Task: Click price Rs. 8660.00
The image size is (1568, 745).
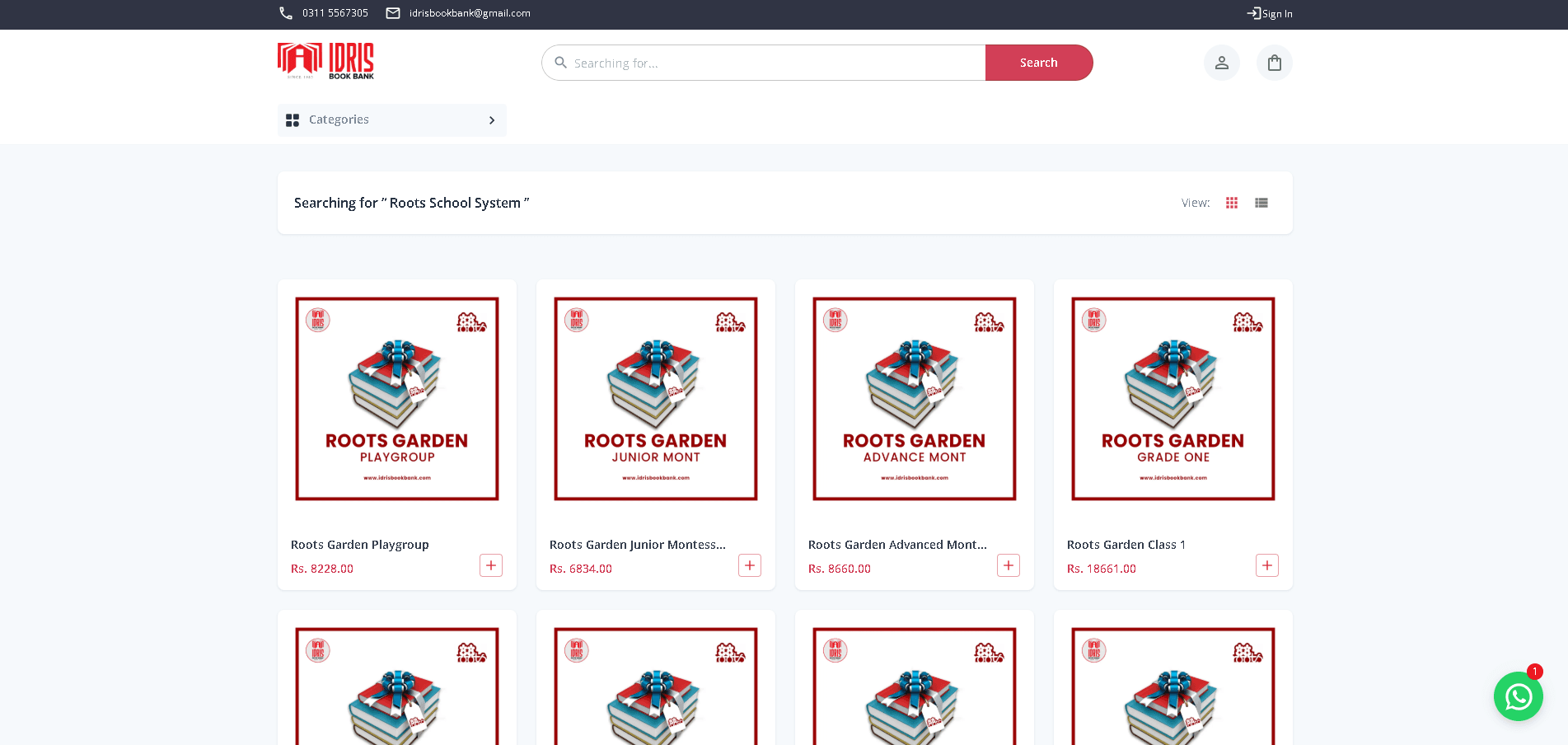Action: coord(840,569)
